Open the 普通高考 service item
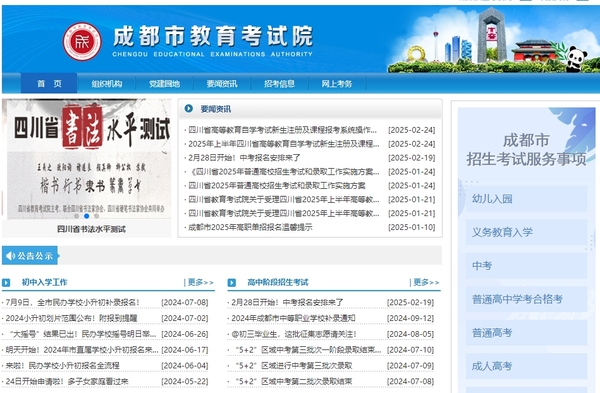The image size is (600, 393). click(x=526, y=333)
